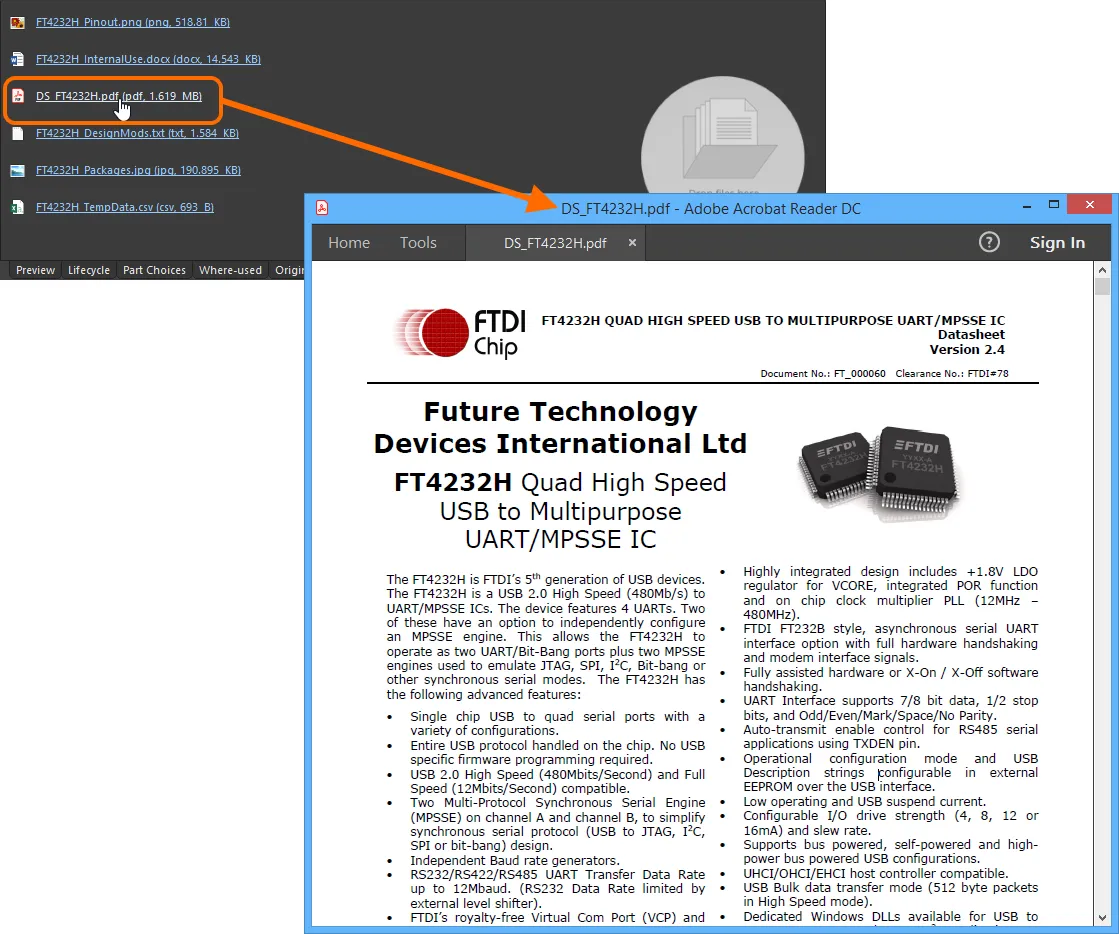This screenshot has height=934, width=1119.
Task: Select the Word document icon for FT4232H_InternalUse.docx
Action: pyautogui.click(x=17, y=58)
